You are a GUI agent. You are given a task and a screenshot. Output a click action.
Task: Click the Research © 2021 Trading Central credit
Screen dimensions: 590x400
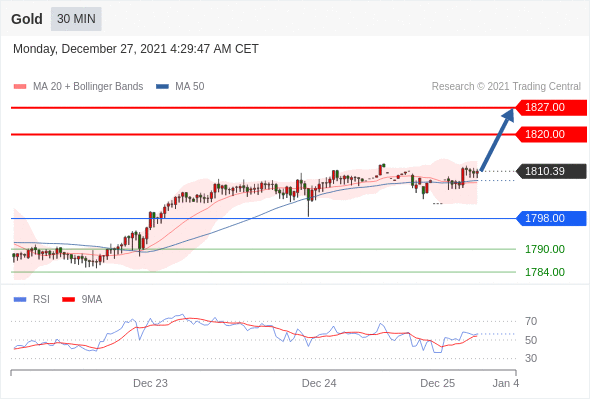click(x=506, y=87)
